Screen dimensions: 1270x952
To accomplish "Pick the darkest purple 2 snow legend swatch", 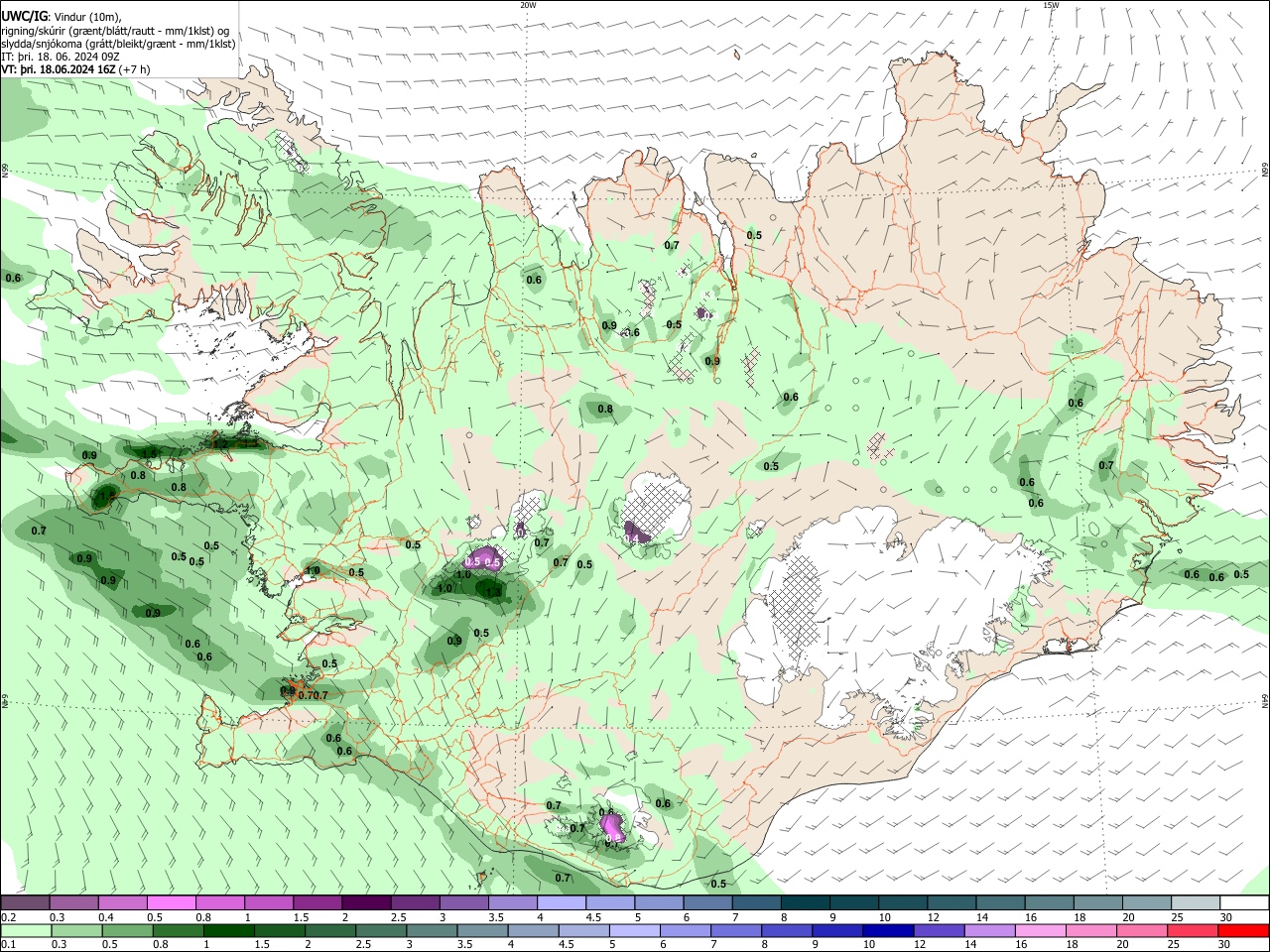I will click(366, 902).
